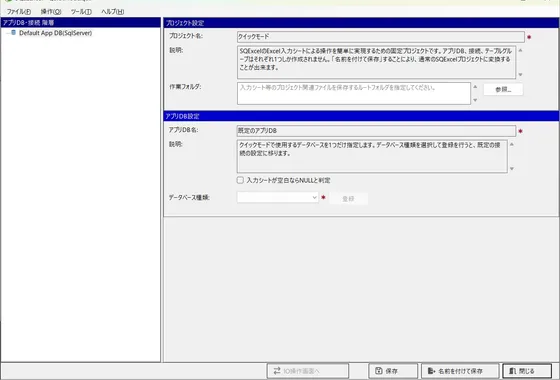This screenshot has width=560, height=380.
Task: Click the database icon beside Default App DB
Action: 14,32
